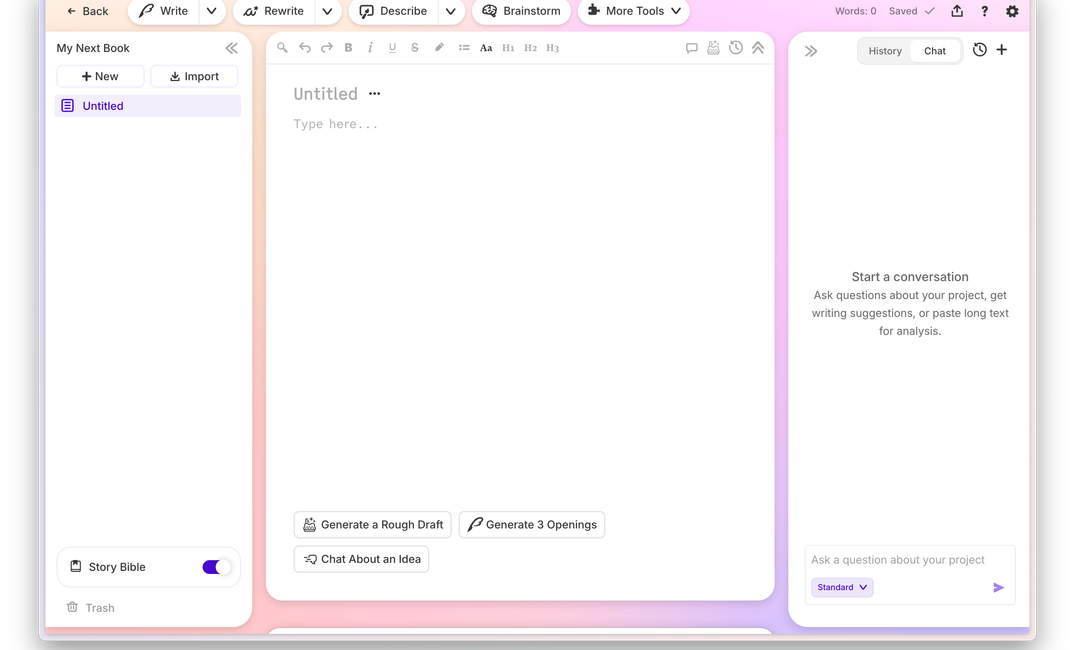Click Generate a Rough Draft
Image resolution: width=1075 pixels, height=650 pixels.
pyautogui.click(x=372, y=524)
